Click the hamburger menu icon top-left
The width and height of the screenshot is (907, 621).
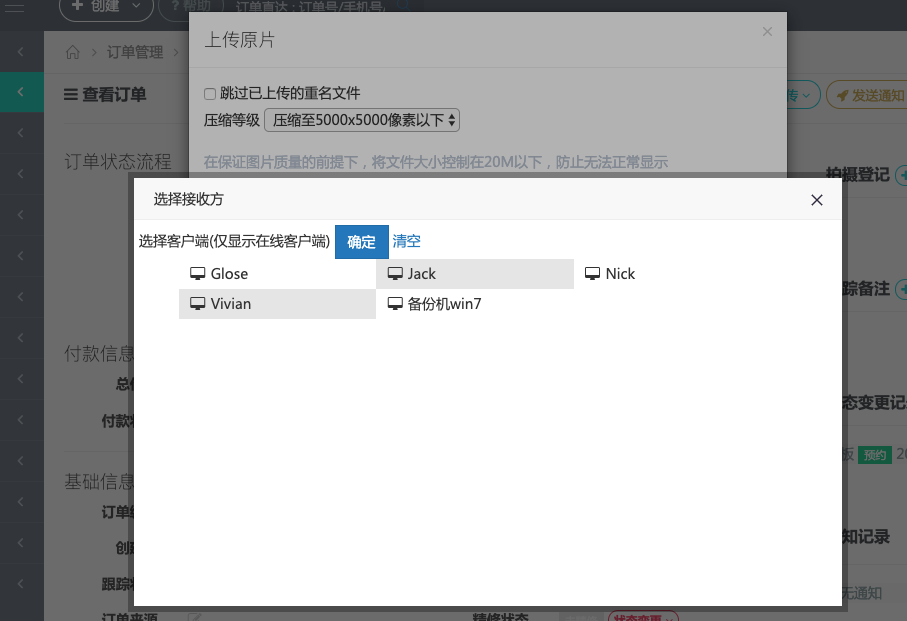[x=15, y=8]
